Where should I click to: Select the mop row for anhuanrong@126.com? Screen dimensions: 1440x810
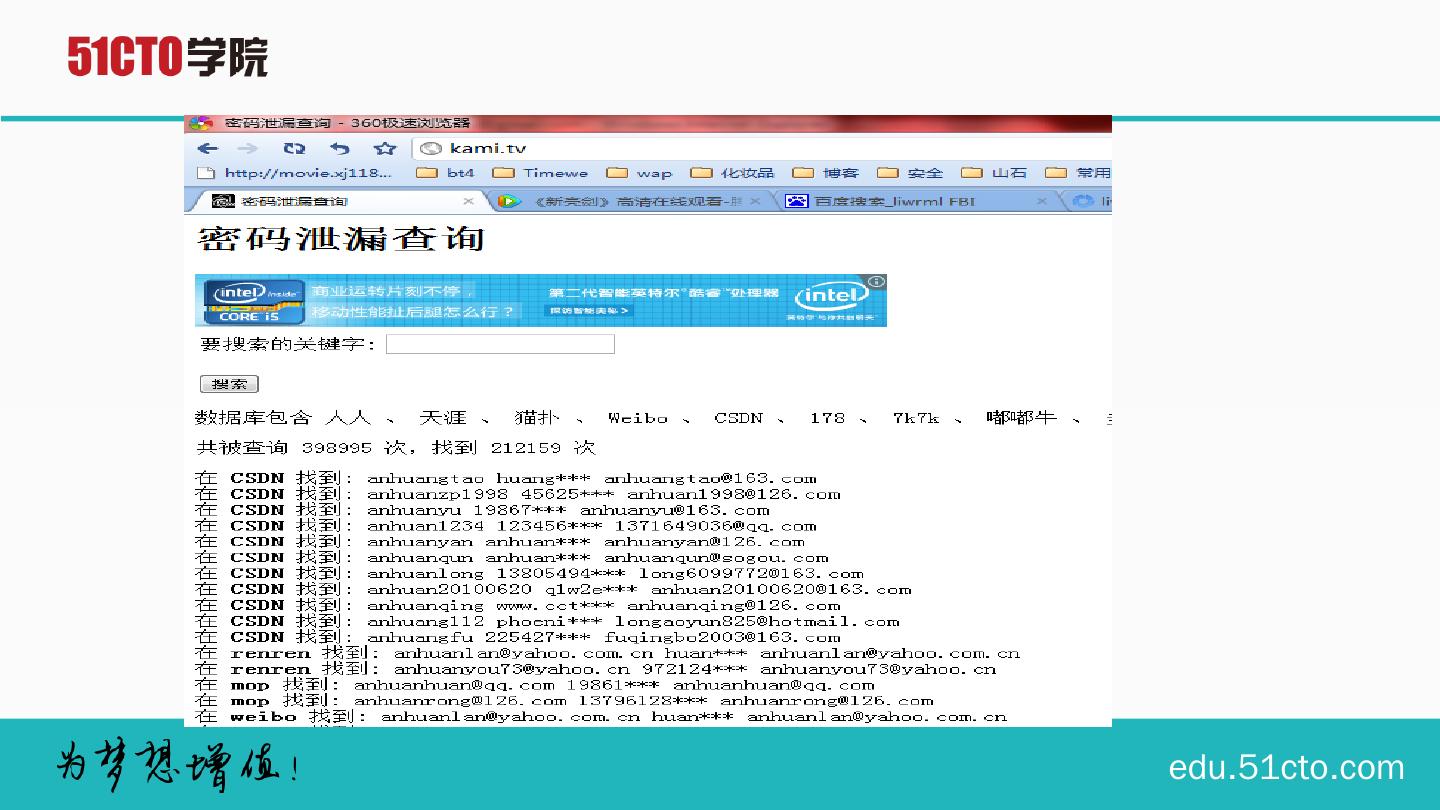pos(564,701)
